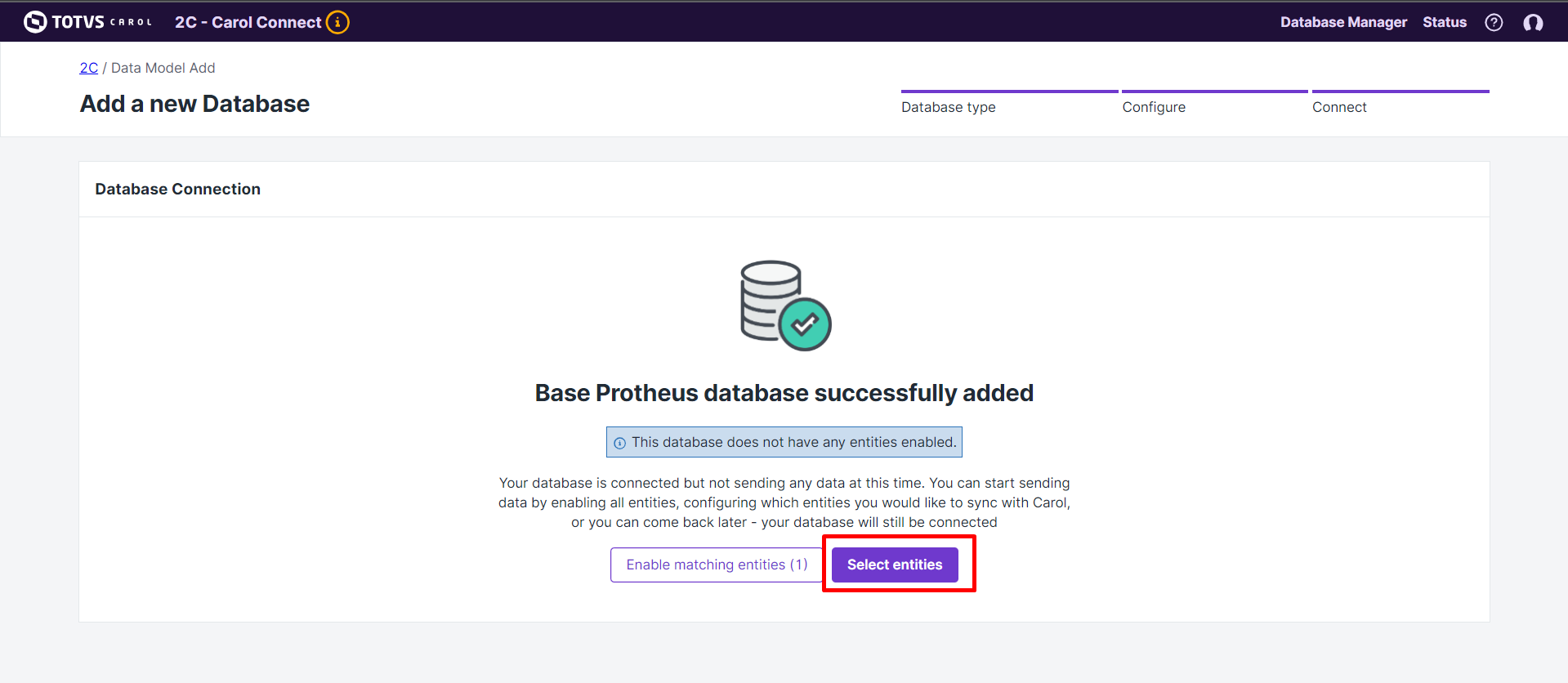
Task: Go to the Connect step
Action: (1338, 107)
